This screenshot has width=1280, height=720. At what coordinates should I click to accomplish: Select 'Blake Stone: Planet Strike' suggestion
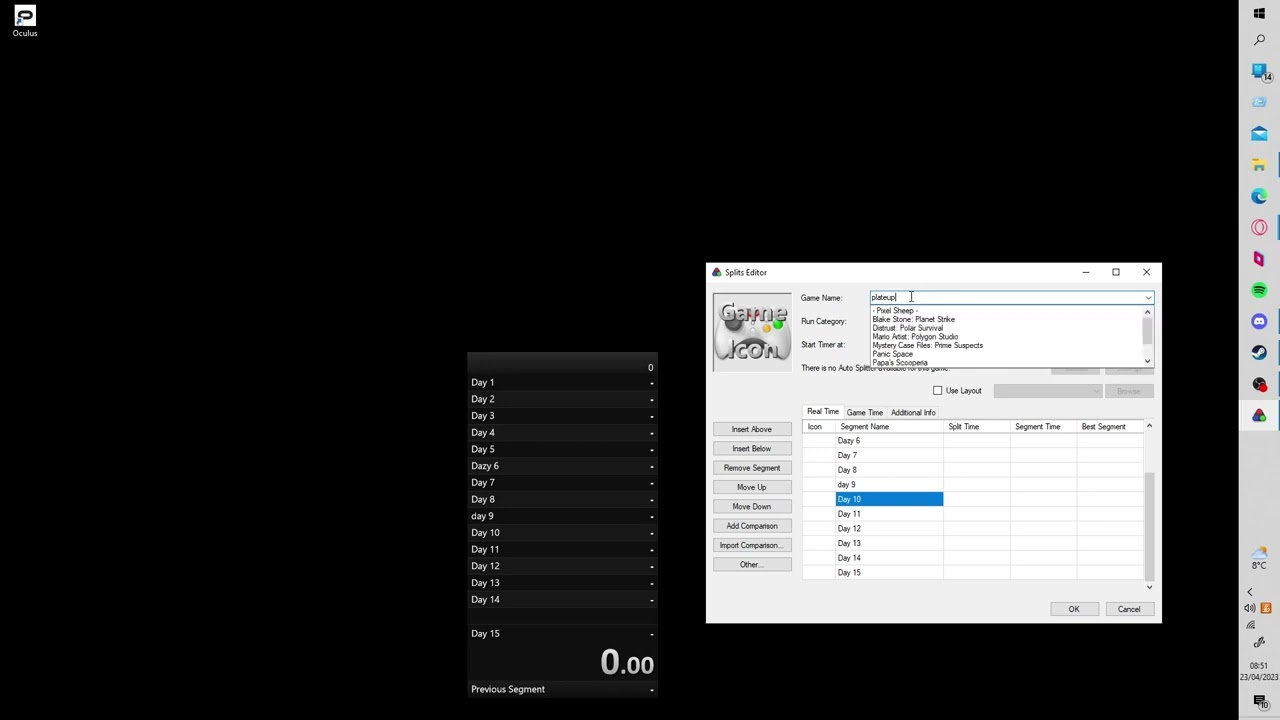[x=913, y=320]
